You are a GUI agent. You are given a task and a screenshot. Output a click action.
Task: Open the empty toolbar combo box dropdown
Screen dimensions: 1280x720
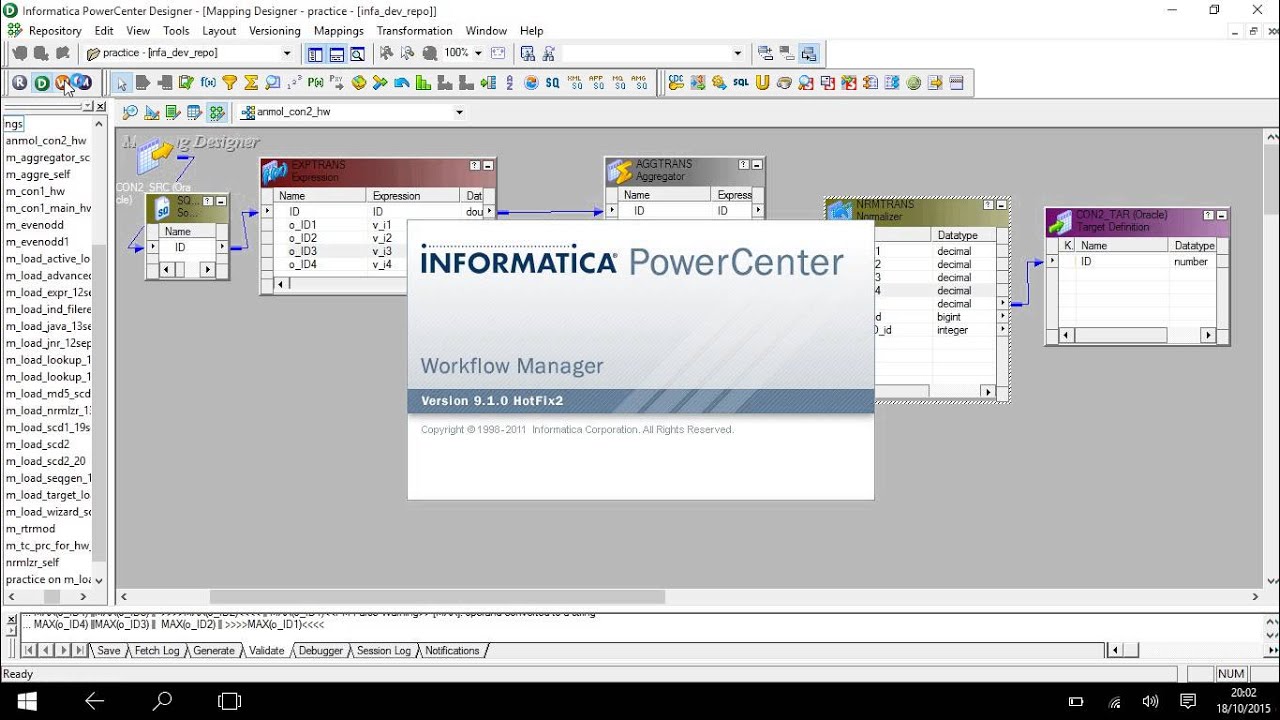point(738,53)
